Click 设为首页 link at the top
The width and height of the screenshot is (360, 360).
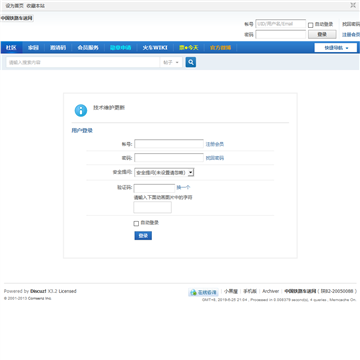pyautogui.click(x=15, y=6)
